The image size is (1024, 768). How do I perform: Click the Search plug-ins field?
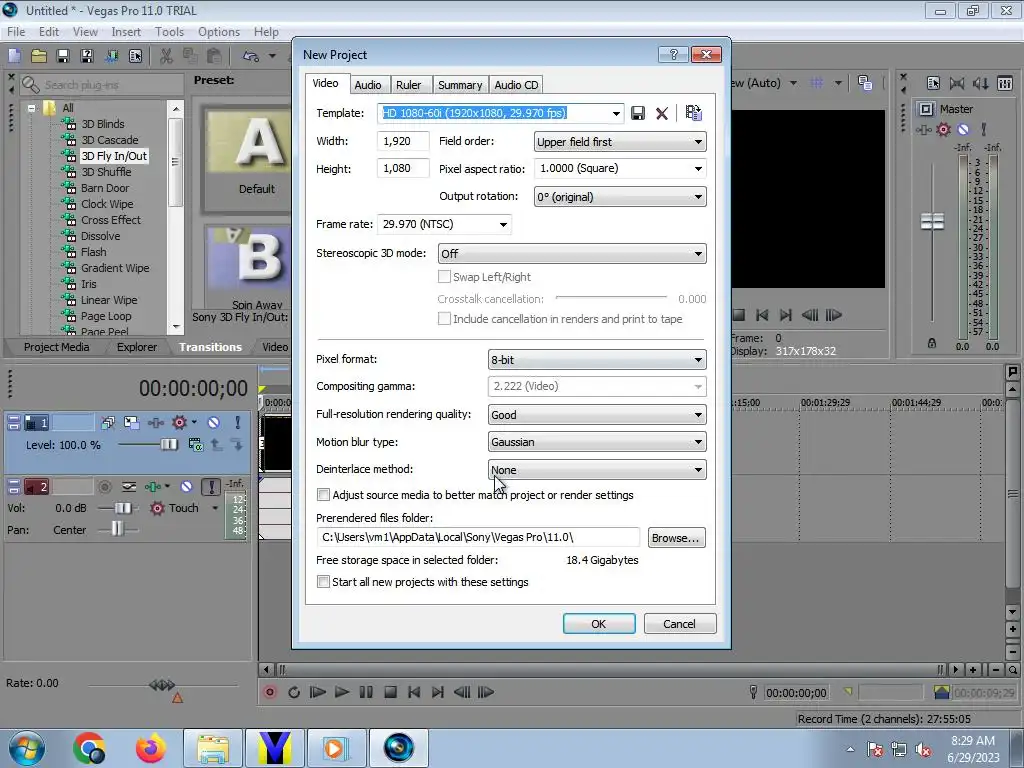101,84
